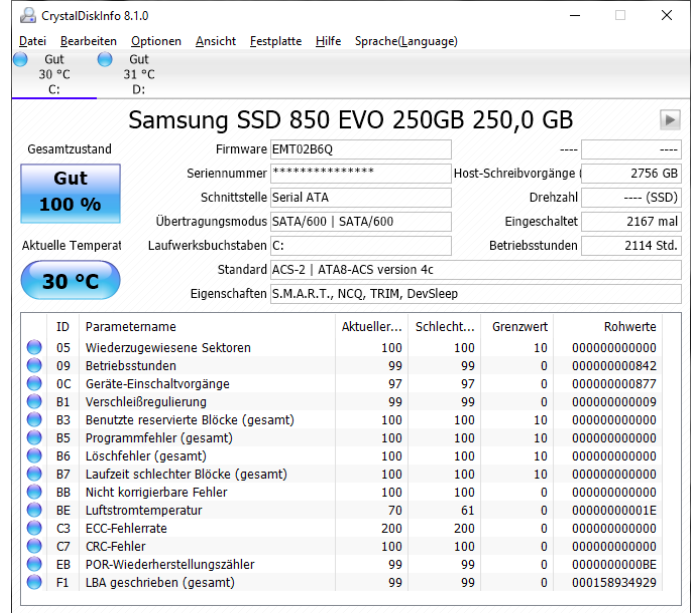Click status orb of Benutzte reservierte Blöcke row
Screen dimensions: 696x613
[34, 419]
